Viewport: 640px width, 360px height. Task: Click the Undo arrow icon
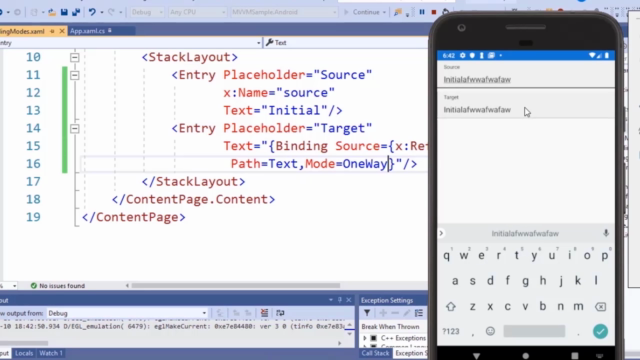point(92,12)
